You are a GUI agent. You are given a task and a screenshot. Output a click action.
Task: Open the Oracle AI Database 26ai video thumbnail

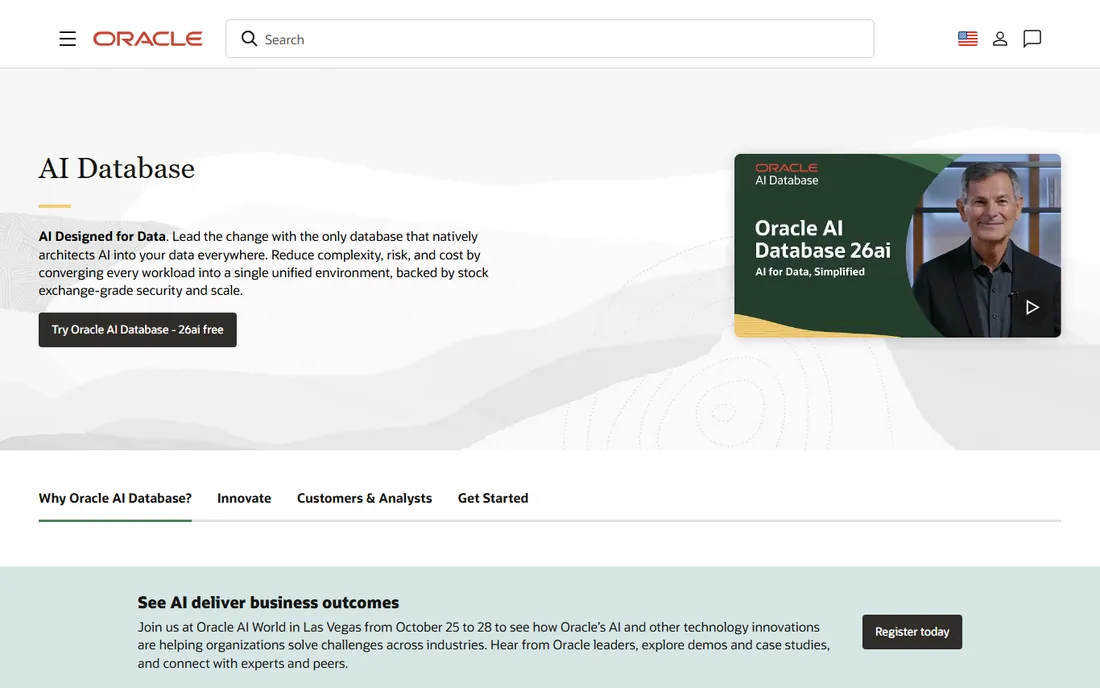(x=897, y=245)
